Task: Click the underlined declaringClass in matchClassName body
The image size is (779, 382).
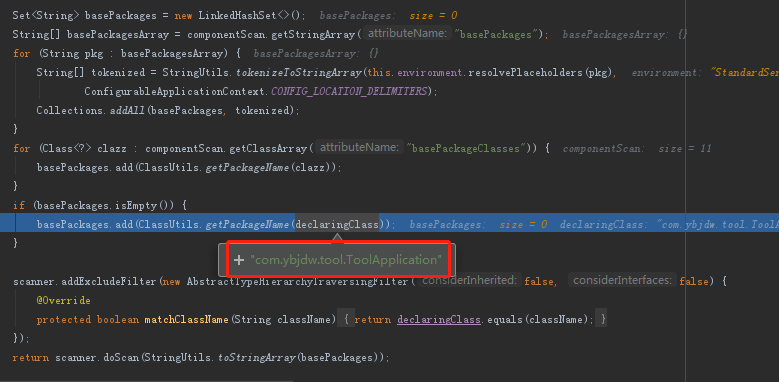Action: tap(439, 319)
